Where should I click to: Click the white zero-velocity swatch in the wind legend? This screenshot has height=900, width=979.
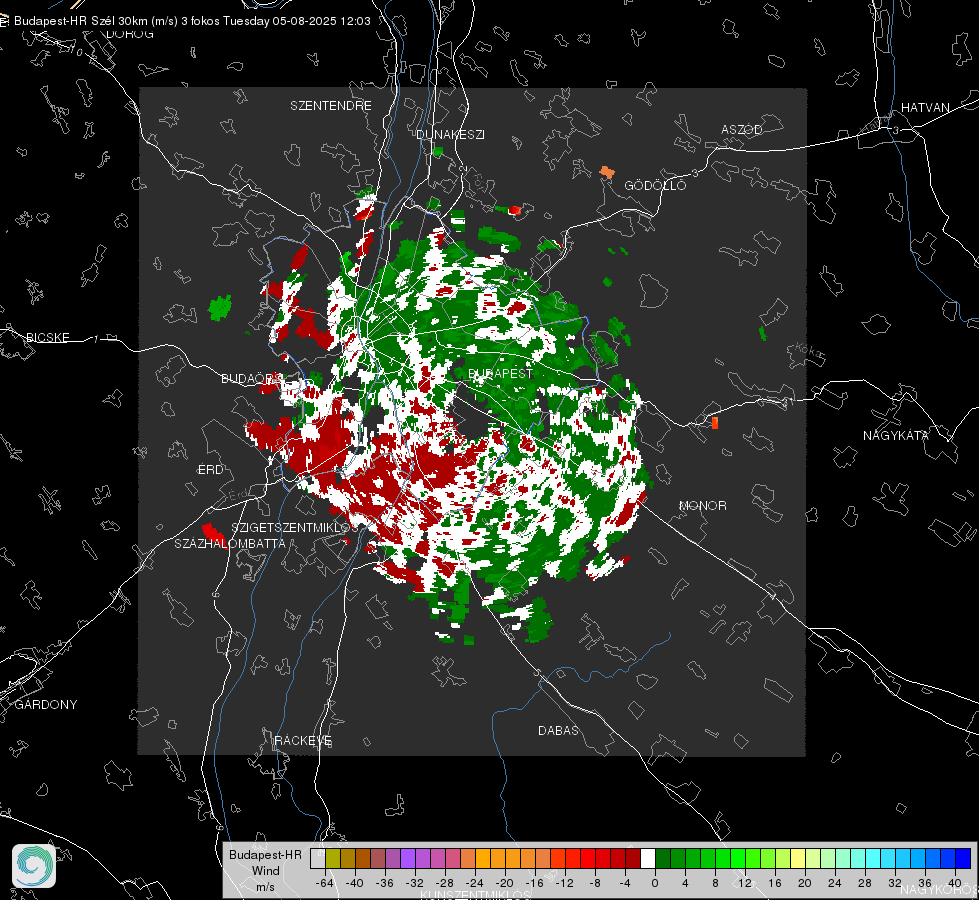click(648, 858)
